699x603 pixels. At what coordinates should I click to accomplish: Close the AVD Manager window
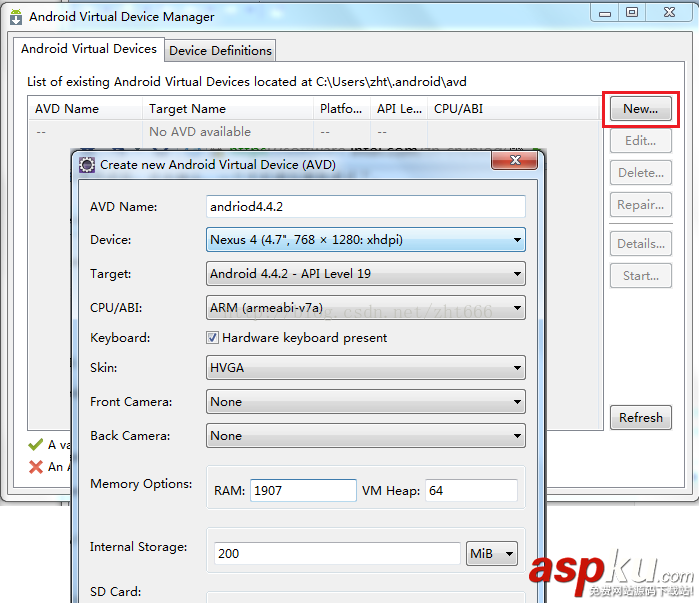click(x=669, y=12)
